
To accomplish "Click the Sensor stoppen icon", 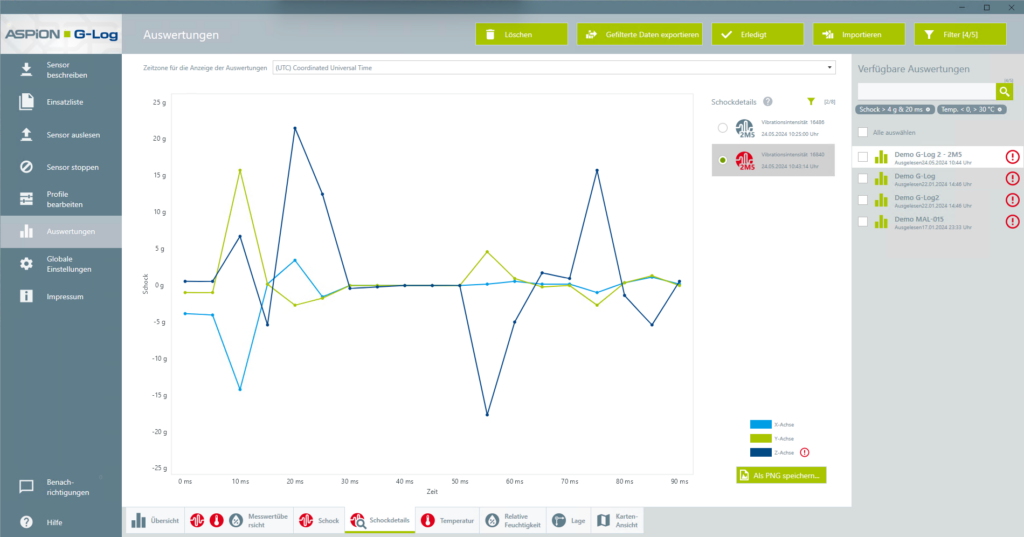I will (x=26, y=167).
